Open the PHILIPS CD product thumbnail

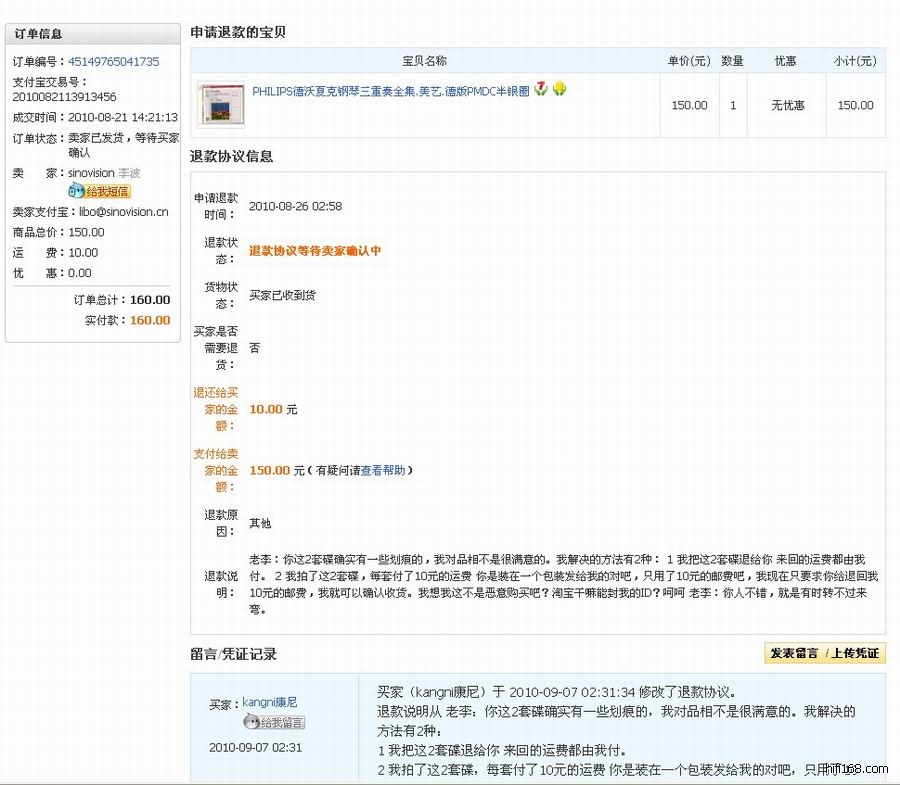[221, 105]
